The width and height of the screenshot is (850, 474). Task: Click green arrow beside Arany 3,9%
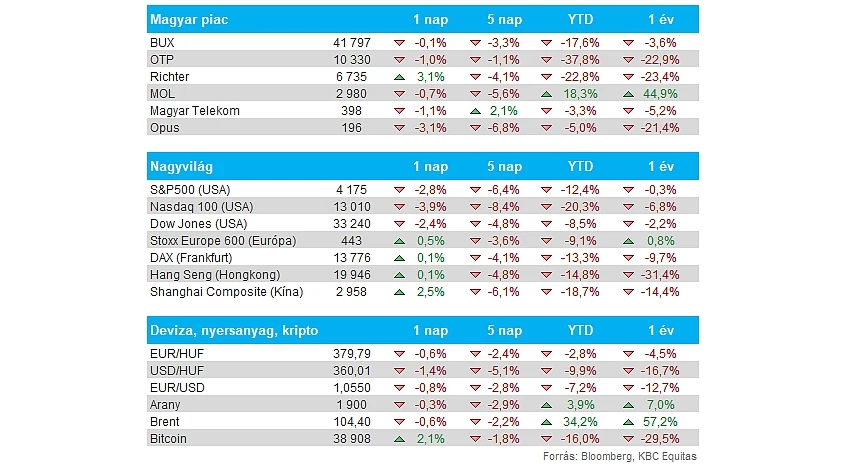(x=546, y=405)
